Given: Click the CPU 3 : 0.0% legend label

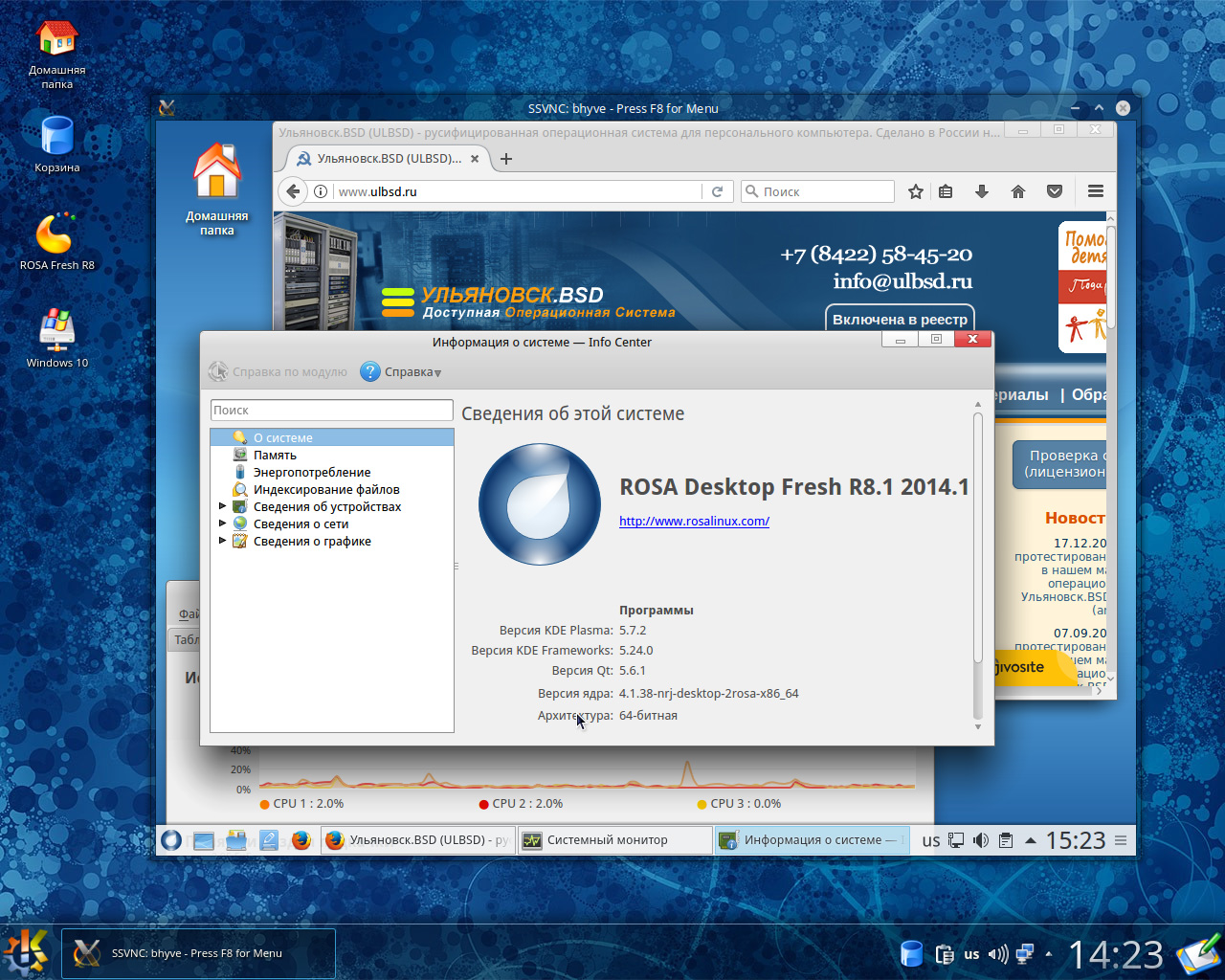Looking at the screenshot, I should [746, 804].
